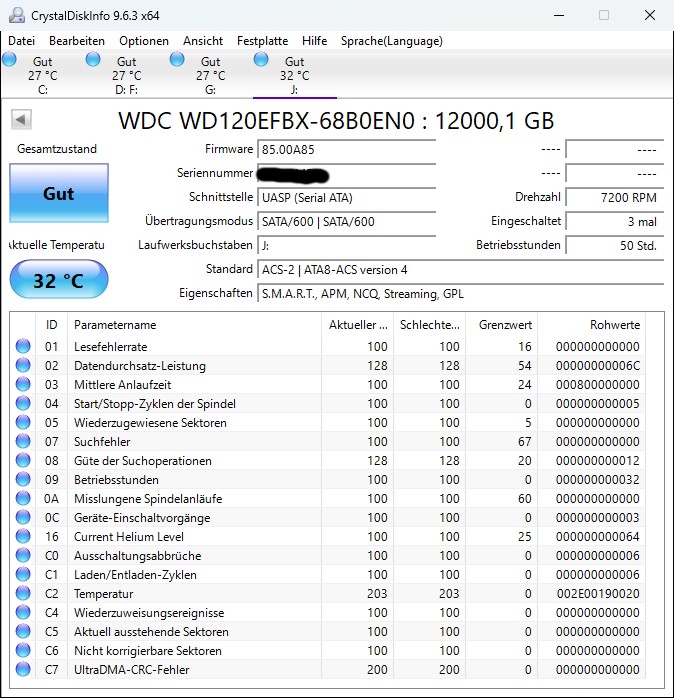Go to previous disk with left arrow
The image size is (674, 698).
click(x=21, y=120)
